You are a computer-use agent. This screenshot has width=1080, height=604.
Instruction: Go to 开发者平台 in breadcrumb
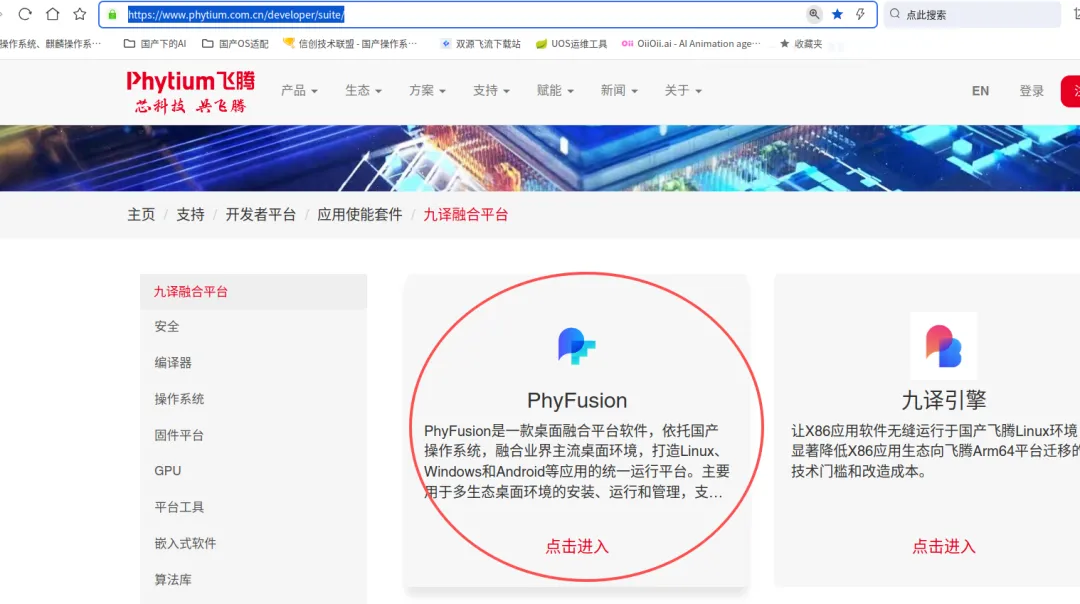[x=260, y=215]
